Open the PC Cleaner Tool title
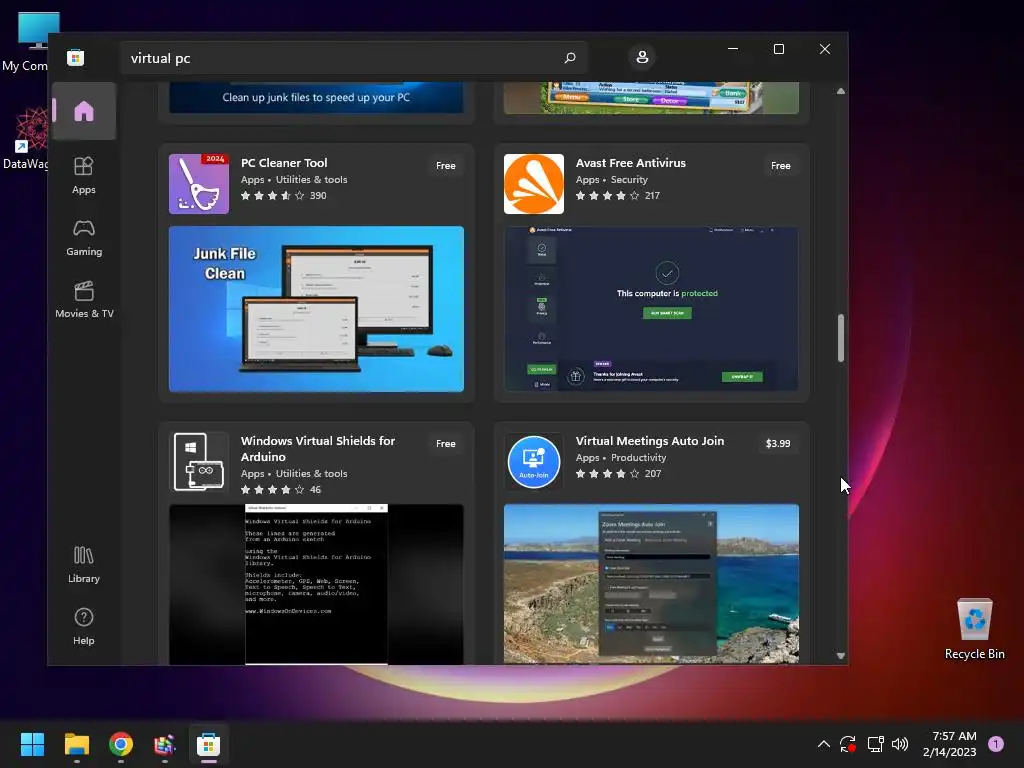 284,163
